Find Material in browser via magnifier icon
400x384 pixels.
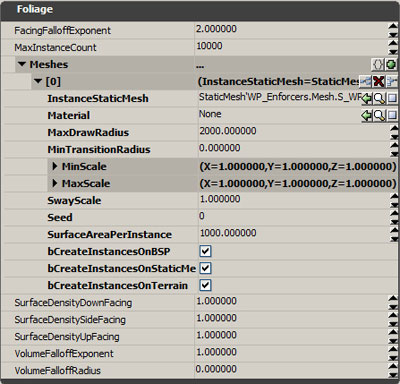click(x=379, y=116)
